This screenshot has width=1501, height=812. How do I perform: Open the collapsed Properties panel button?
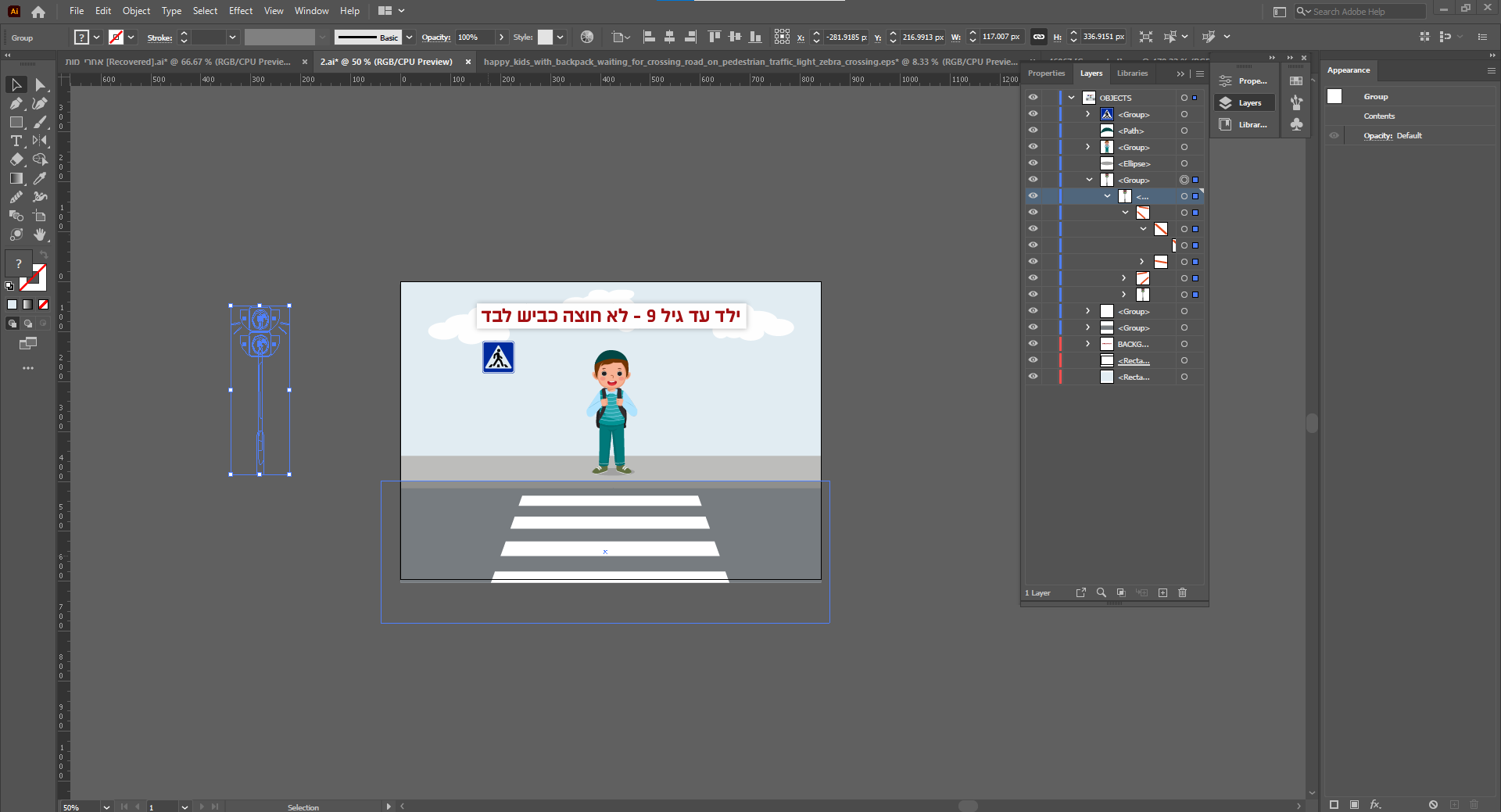1245,81
